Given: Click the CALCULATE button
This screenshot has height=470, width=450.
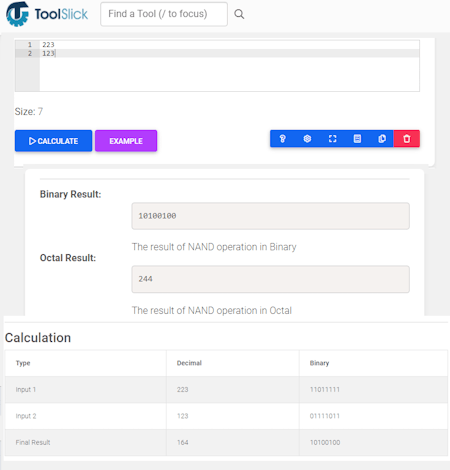Looking at the screenshot, I should (x=53, y=141).
